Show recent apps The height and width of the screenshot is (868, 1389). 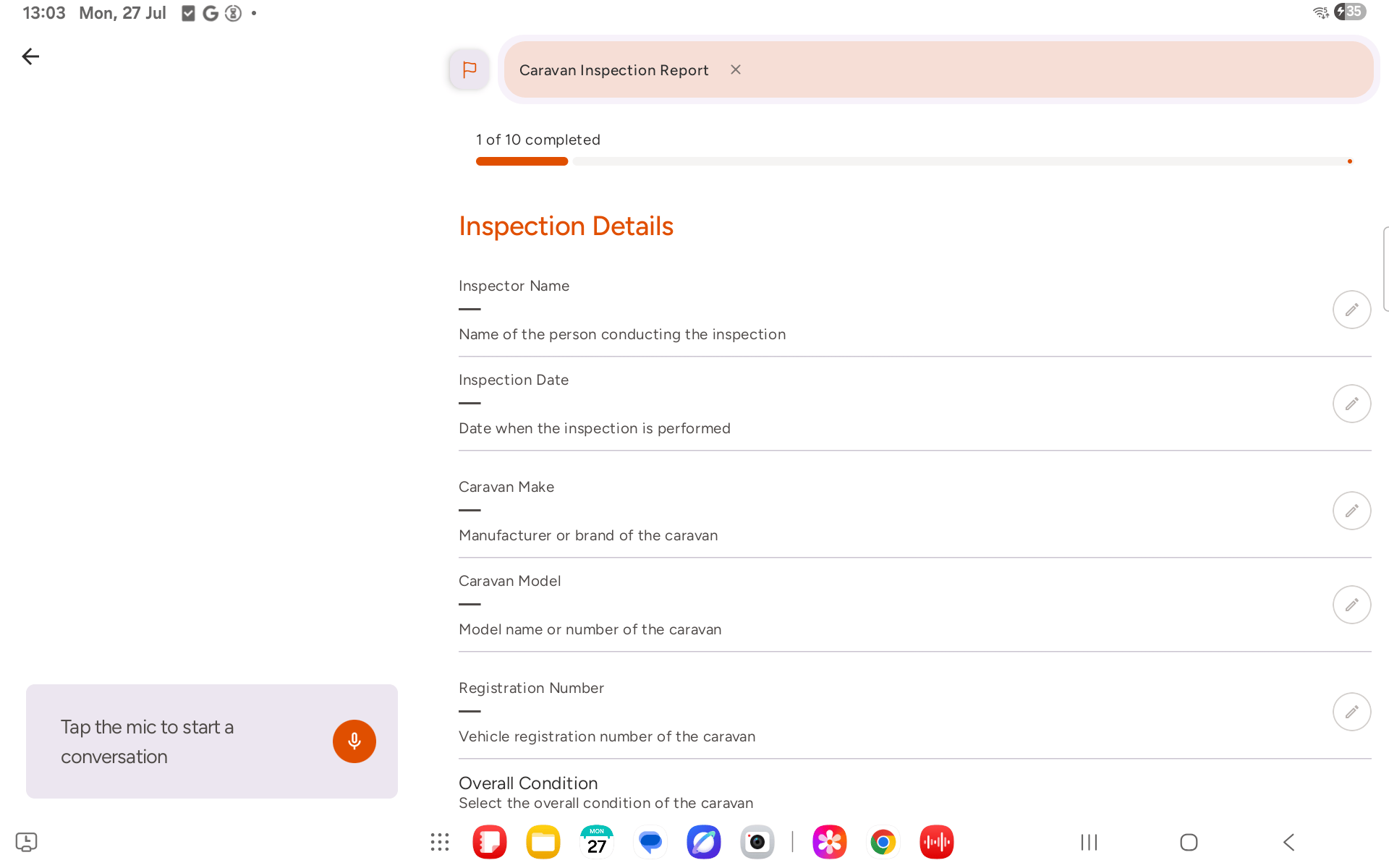tap(1089, 842)
